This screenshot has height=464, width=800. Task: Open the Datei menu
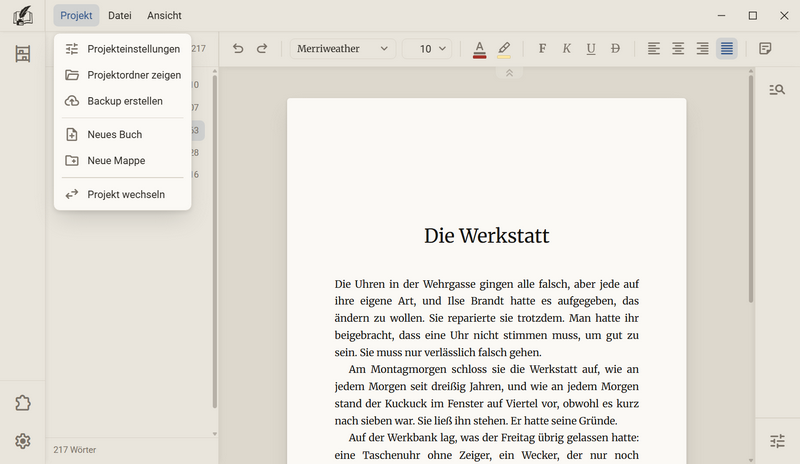coord(119,15)
